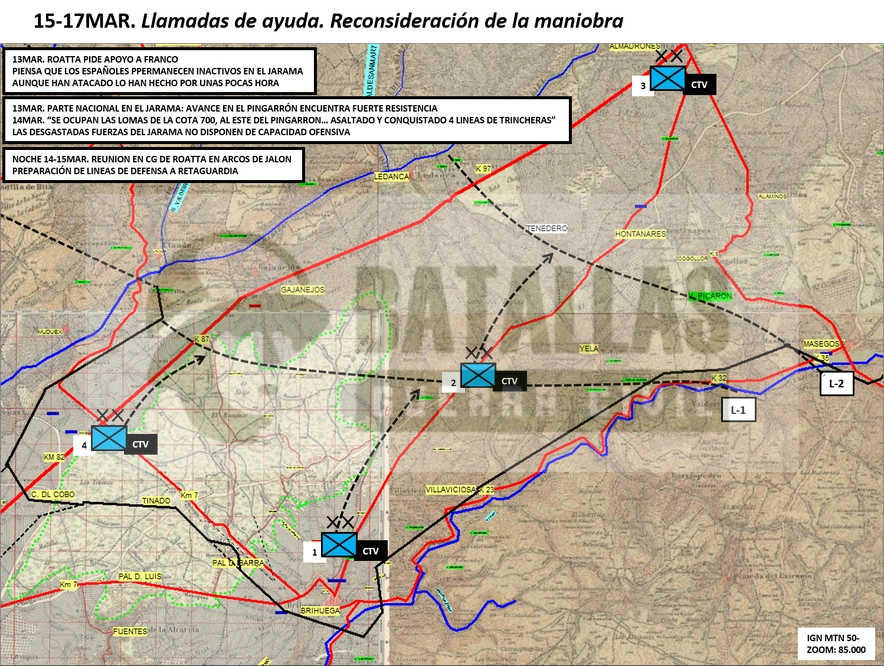Screen dimensions: 884x666
Task: Click the CTV division 1 unit symbol
Action: (339, 545)
